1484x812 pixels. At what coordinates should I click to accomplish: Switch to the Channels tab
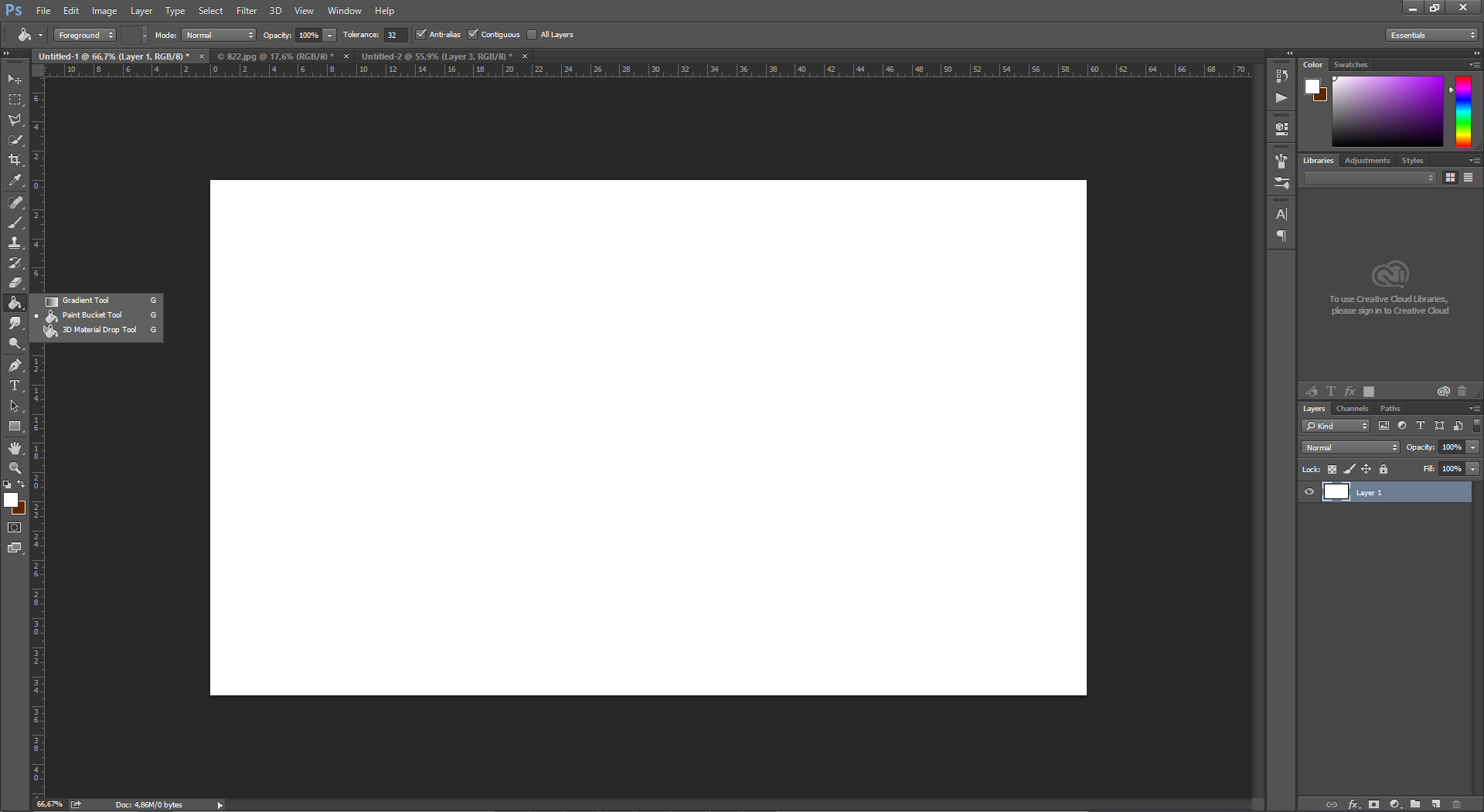(x=1352, y=408)
